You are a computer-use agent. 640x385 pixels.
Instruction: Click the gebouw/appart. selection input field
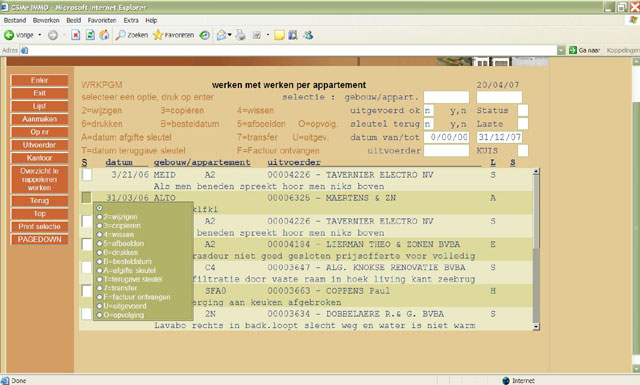pos(446,97)
